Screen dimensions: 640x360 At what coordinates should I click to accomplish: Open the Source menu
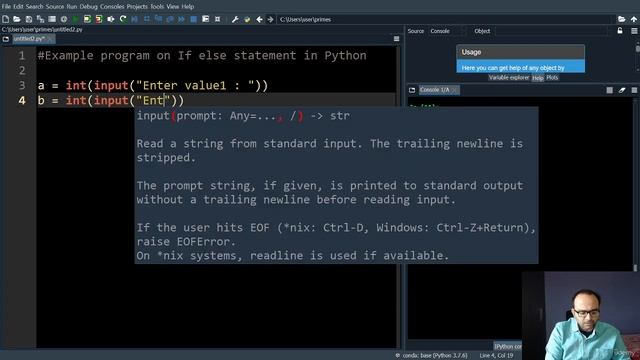[x=55, y=7]
